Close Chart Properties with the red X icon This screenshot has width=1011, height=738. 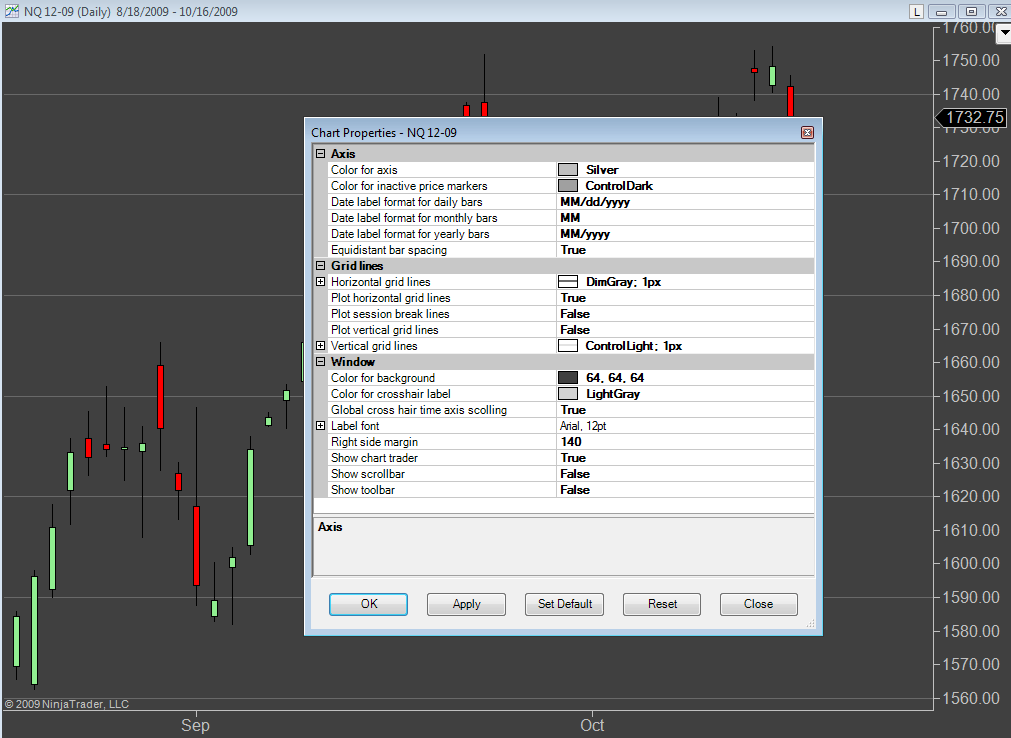click(807, 132)
